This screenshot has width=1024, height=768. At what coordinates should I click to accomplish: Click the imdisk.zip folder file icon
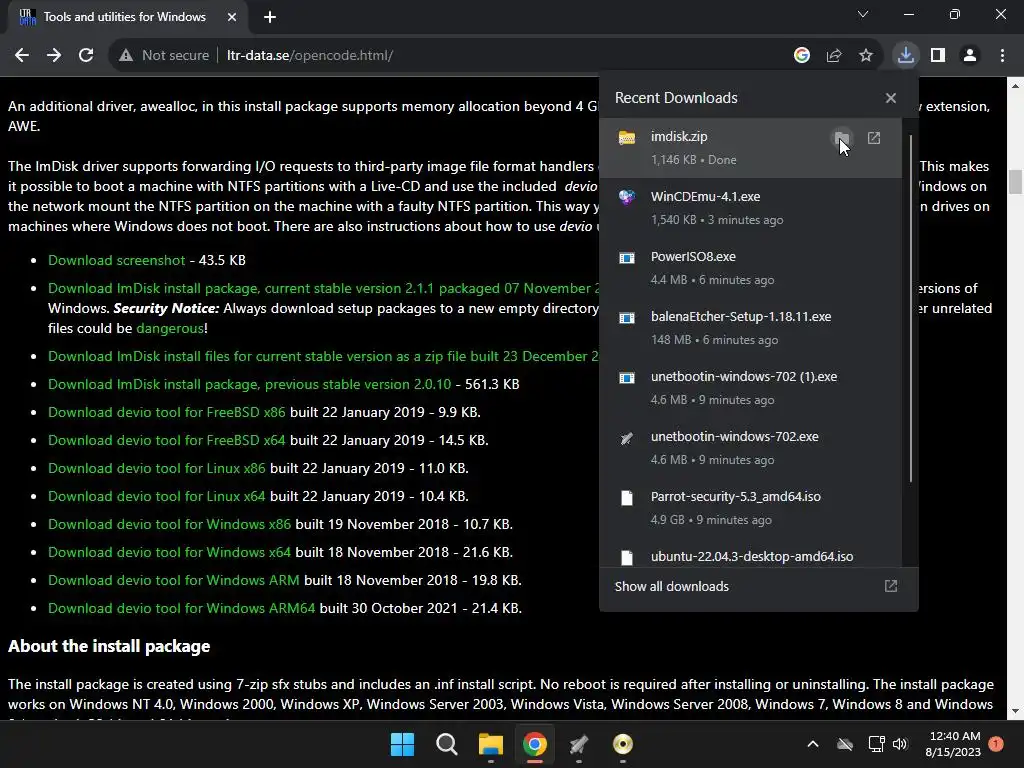pos(627,138)
